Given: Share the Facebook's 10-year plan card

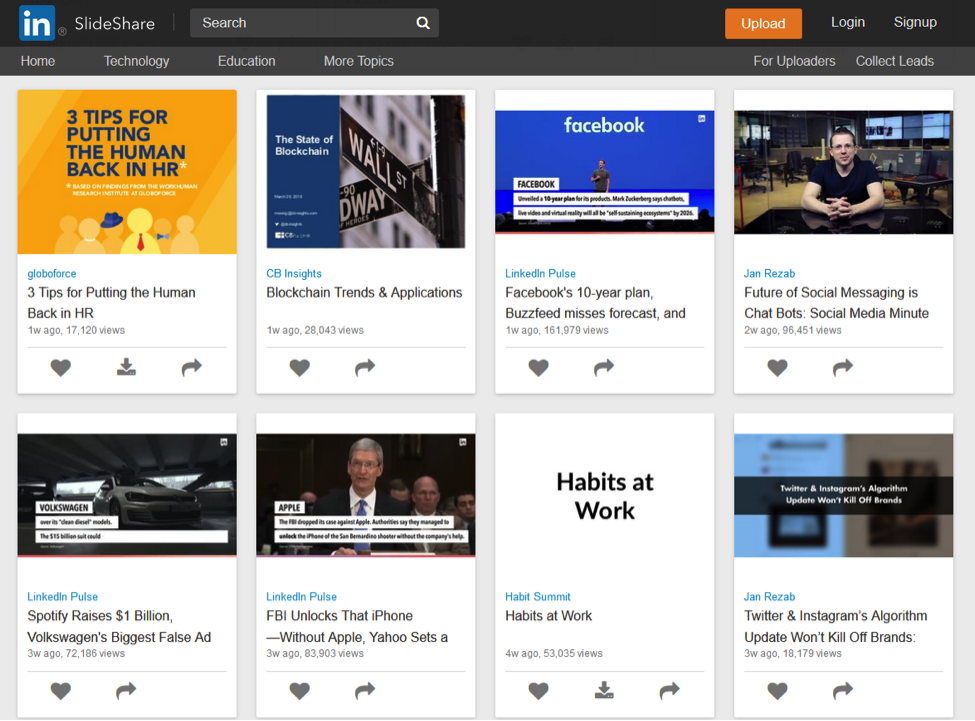Looking at the screenshot, I should (x=604, y=367).
